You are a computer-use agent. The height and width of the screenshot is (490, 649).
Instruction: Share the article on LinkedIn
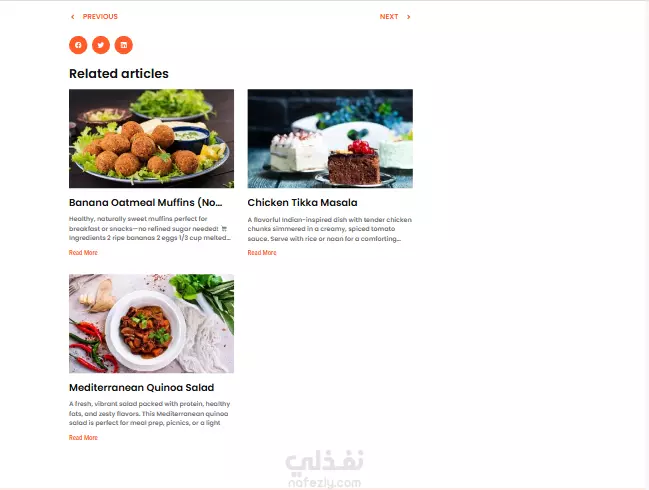[x=124, y=45]
